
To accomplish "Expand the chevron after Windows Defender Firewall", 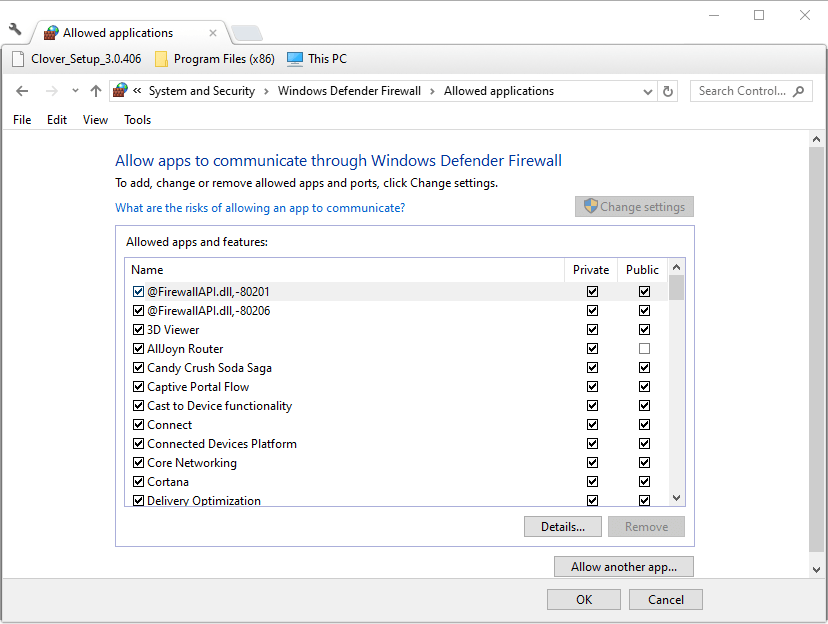I will point(432,91).
